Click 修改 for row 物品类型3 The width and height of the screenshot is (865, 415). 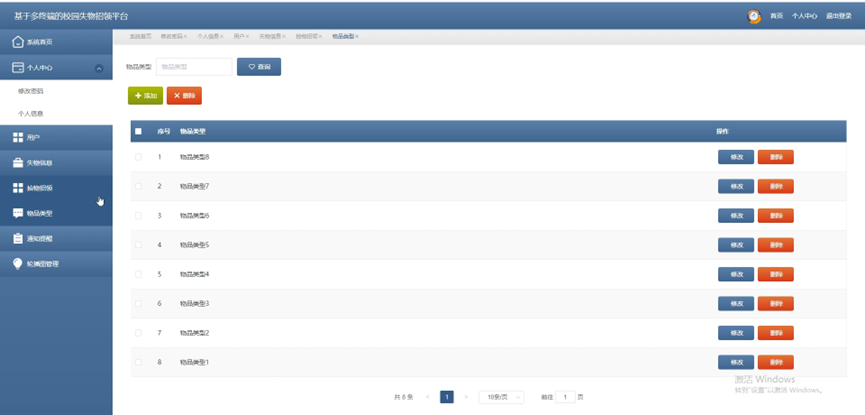[x=736, y=304]
